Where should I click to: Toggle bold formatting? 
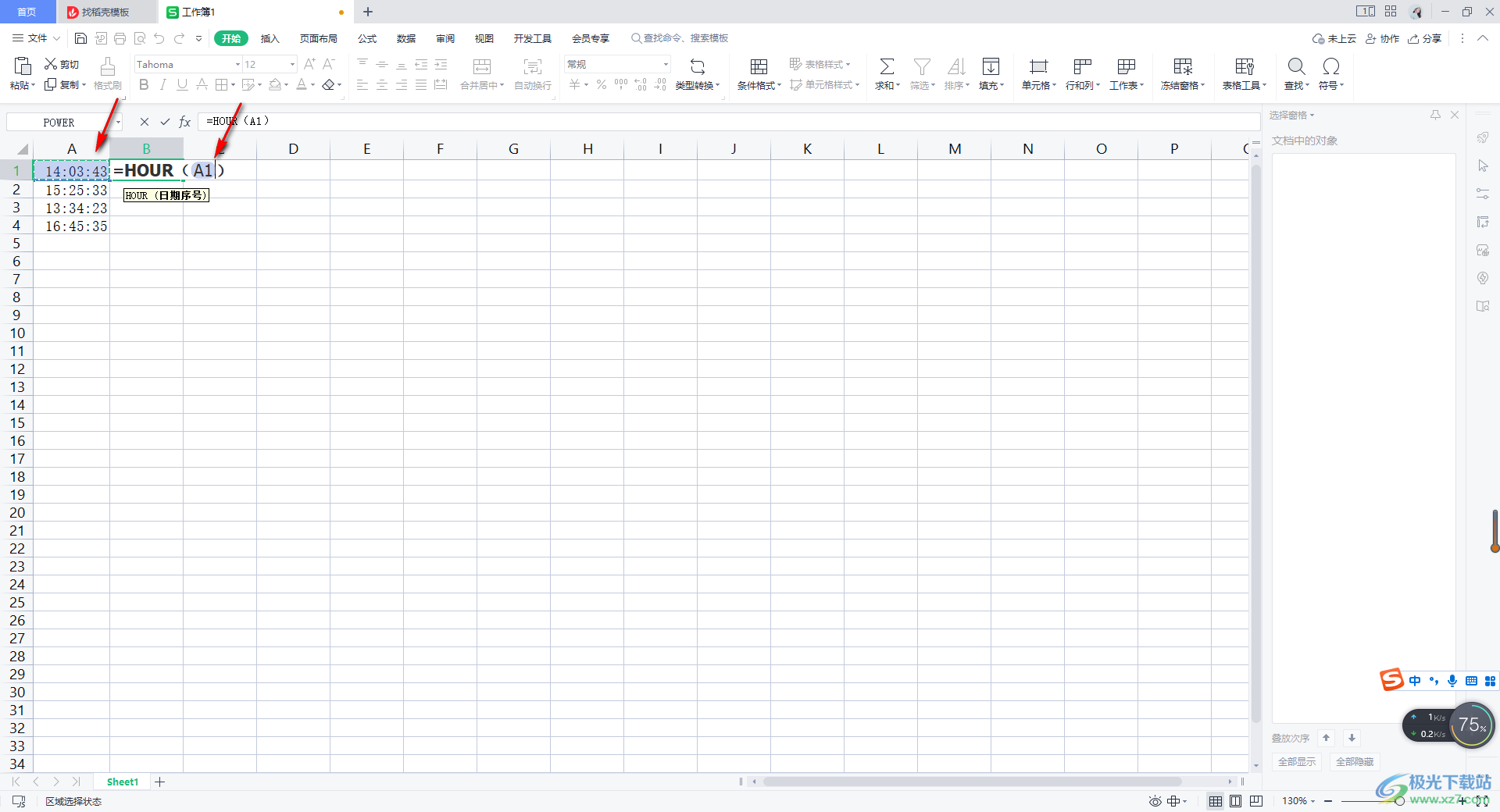[x=144, y=84]
